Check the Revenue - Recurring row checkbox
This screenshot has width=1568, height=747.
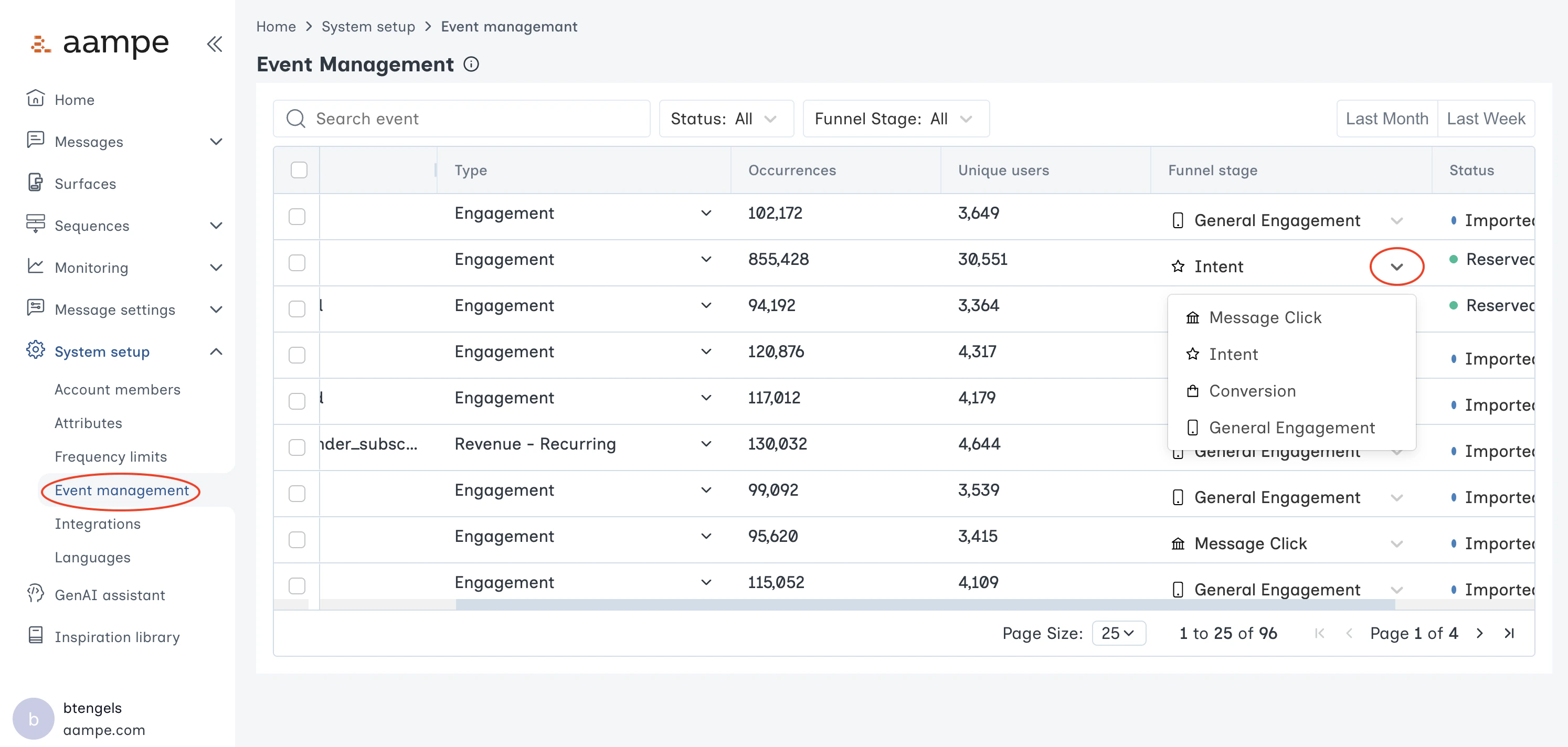(x=297, y=446)
